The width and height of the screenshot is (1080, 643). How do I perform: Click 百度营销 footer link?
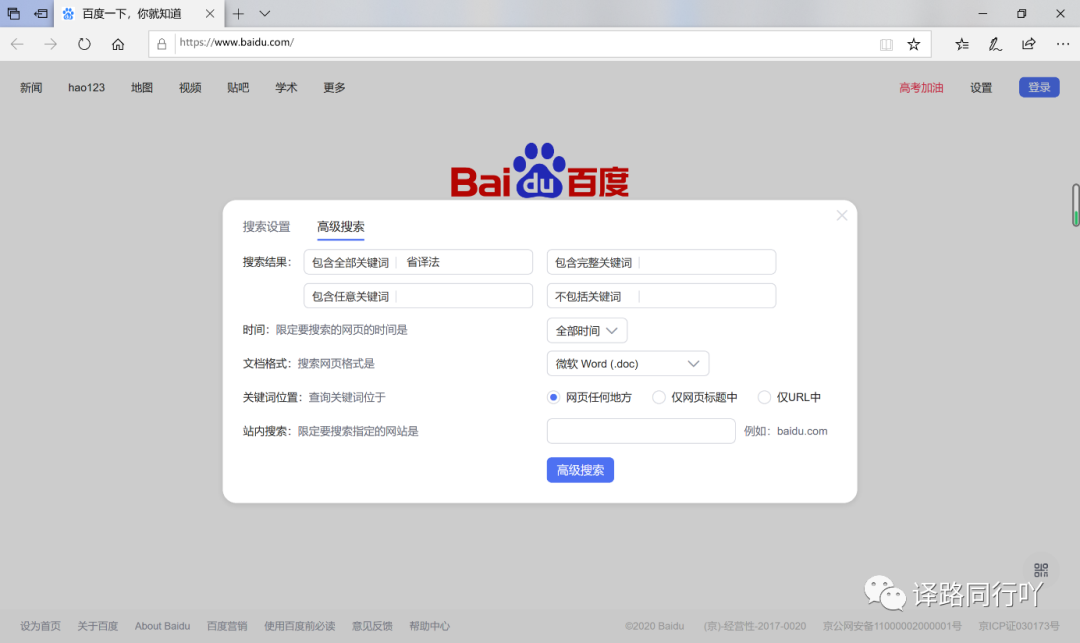pos(227,626)
